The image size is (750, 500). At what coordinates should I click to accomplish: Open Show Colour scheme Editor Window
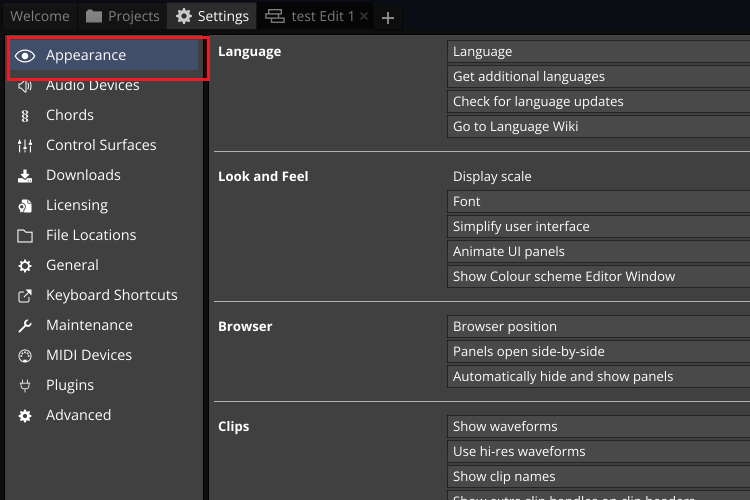pos(598,277)
